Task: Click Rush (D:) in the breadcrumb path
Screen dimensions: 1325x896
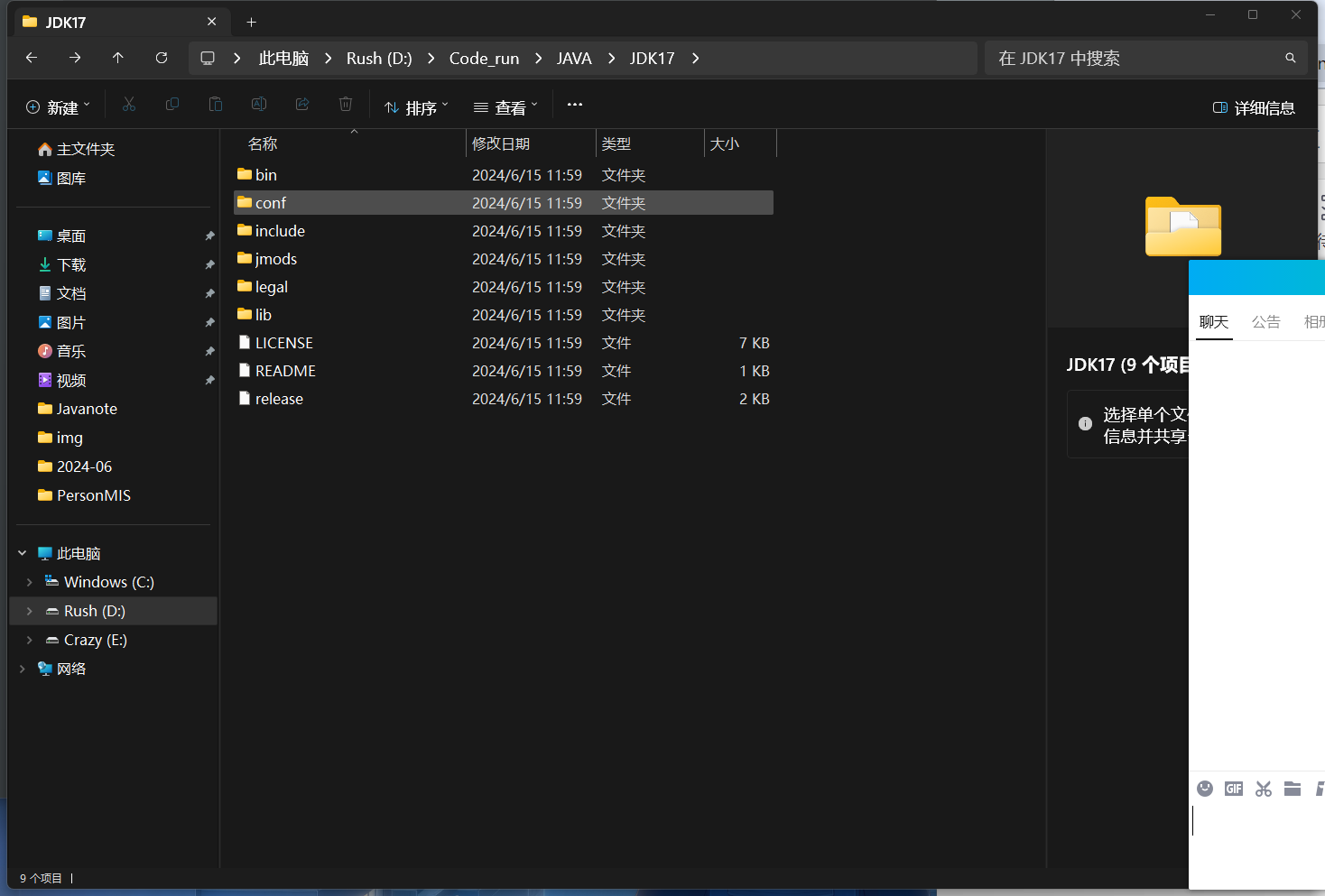Action: (379, 58)
